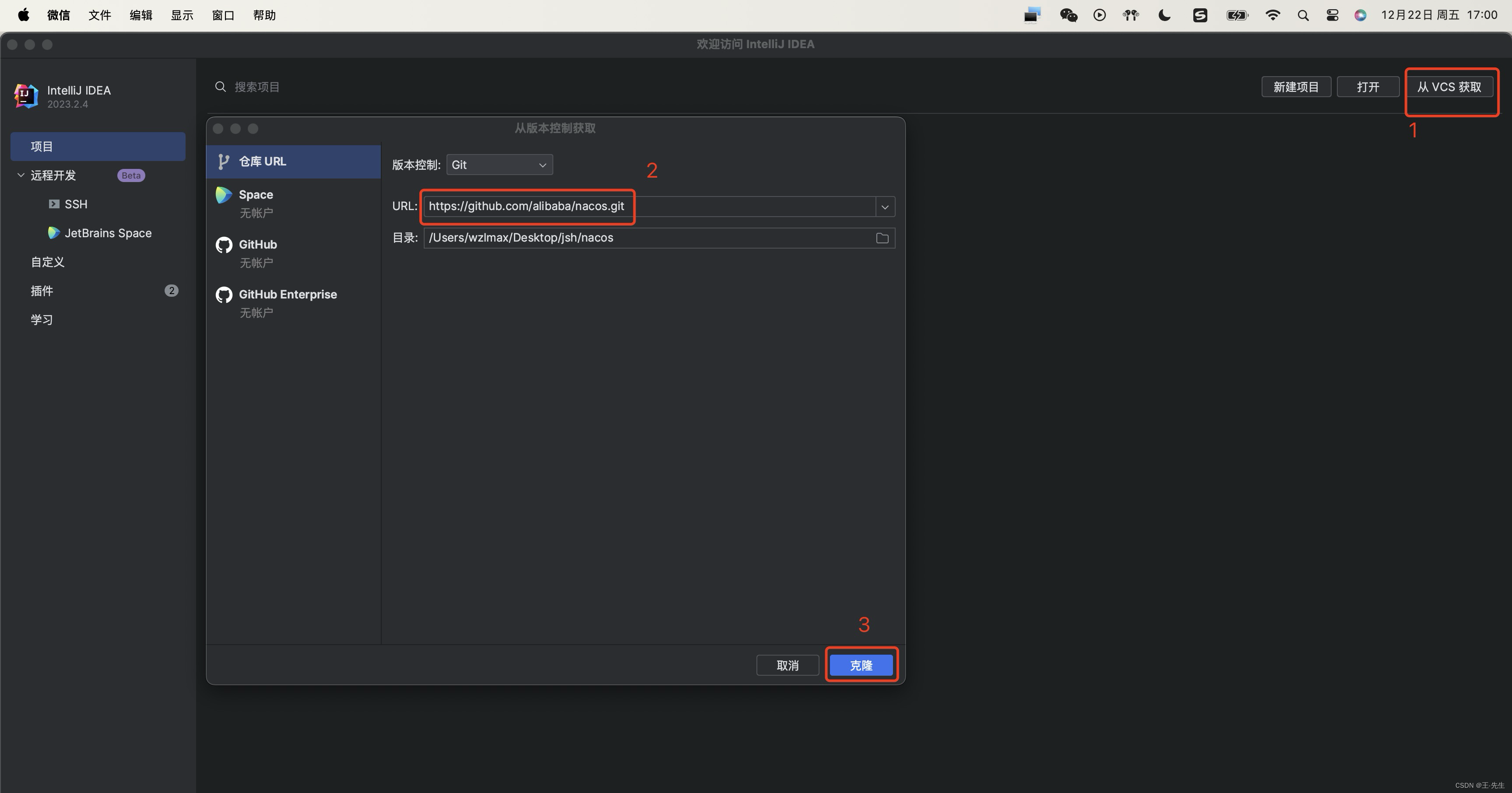This screenshot has width=1512, height=793.
Task: Toggle Focus moon icon in menu bar
Action: pos(1164,15)
